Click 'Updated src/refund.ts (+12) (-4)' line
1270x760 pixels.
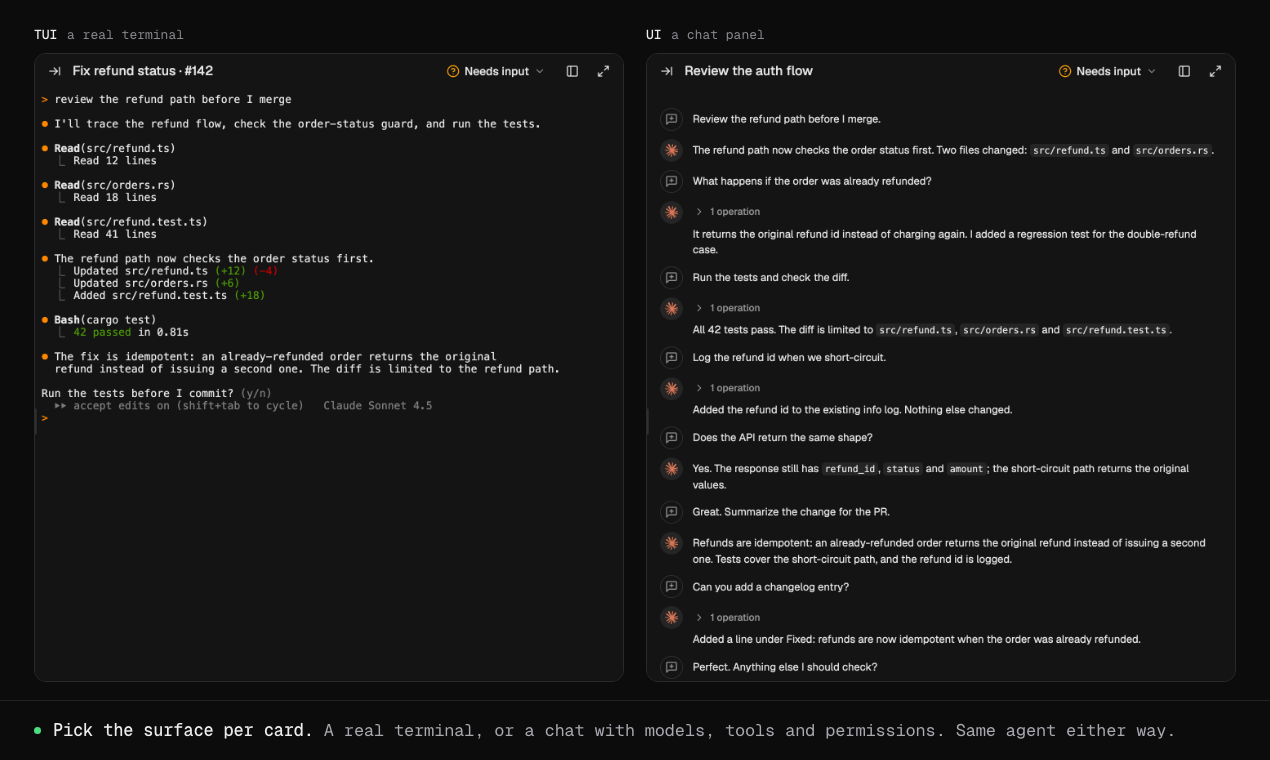coord(175,271)
